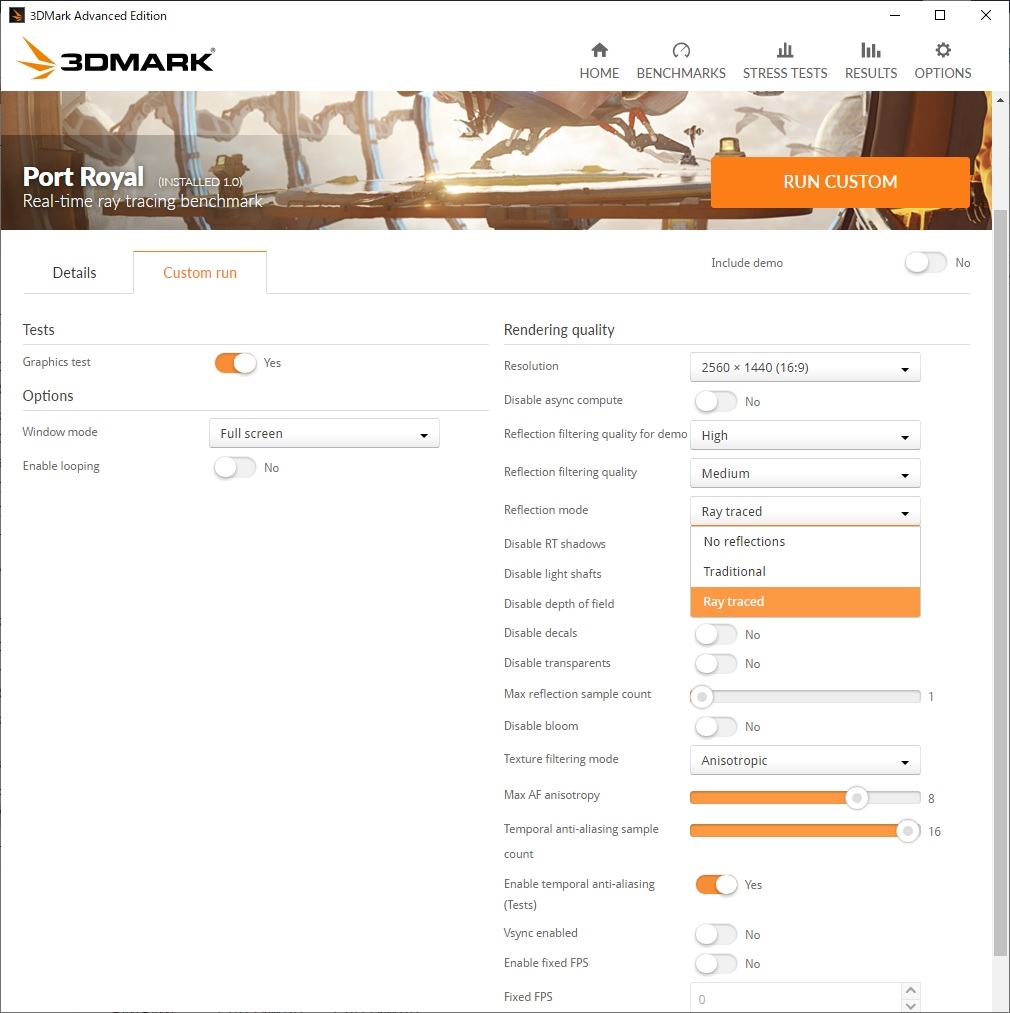Collapse the Reflection mode dropdown
The width and height of the screenshot is (1010, 1013).
coord(805,511)
